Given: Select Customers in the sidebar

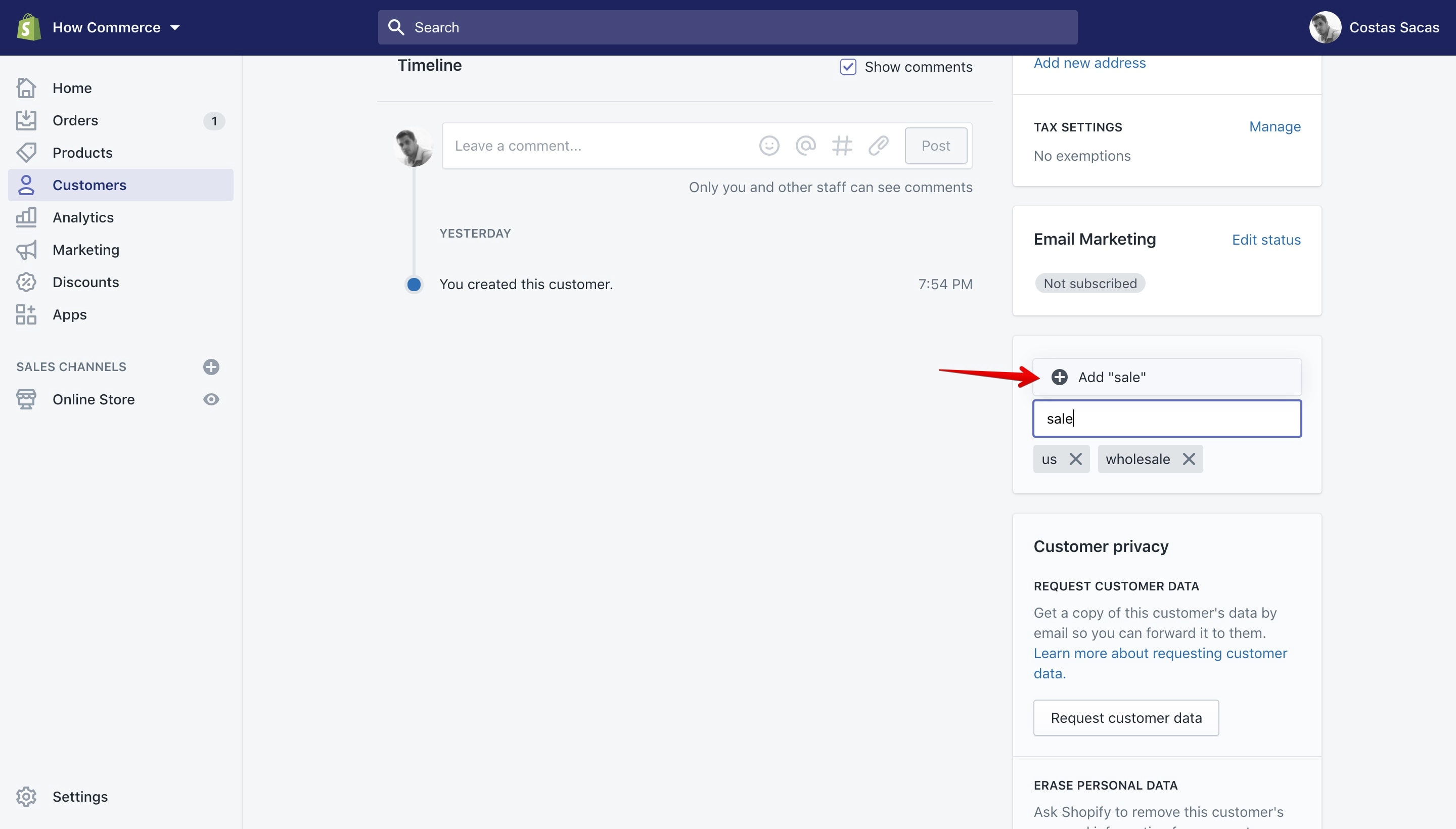Looking at the screenshot, I should (121, 185).
